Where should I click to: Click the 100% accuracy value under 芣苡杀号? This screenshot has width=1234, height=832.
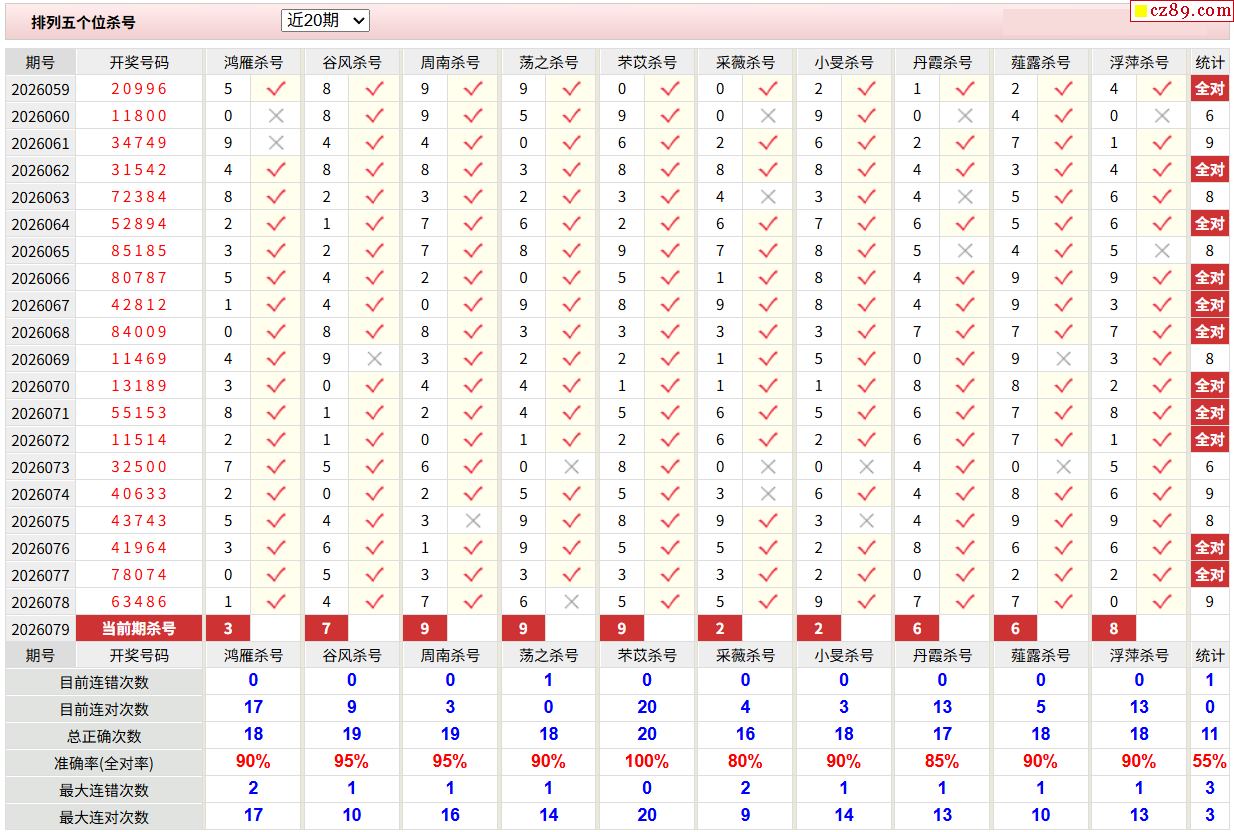pyautogui.click(x=647, y=761)
